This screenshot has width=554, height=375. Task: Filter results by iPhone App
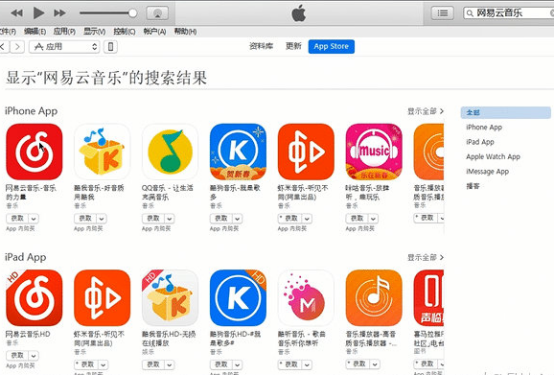[x=484, y=127]
